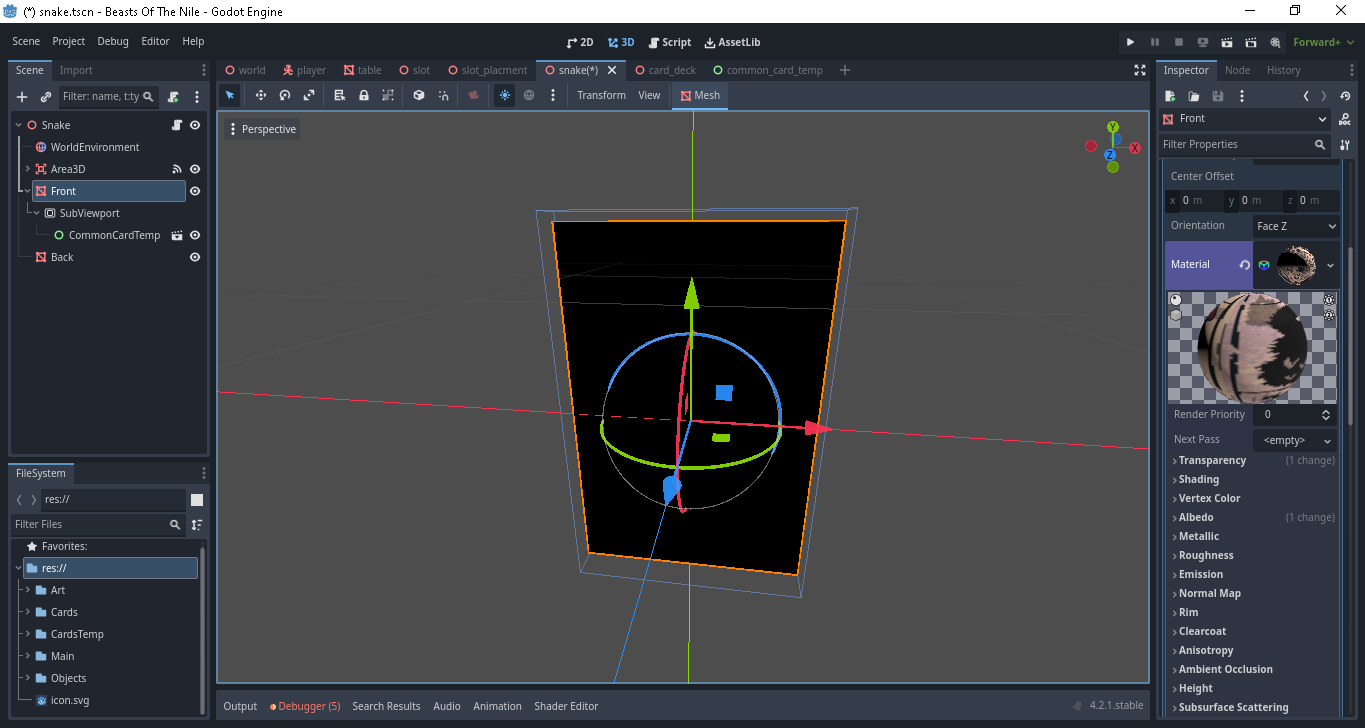Toggle visibility of the Area3D node
Screen dimensions: 1365x728
(195, 169)
